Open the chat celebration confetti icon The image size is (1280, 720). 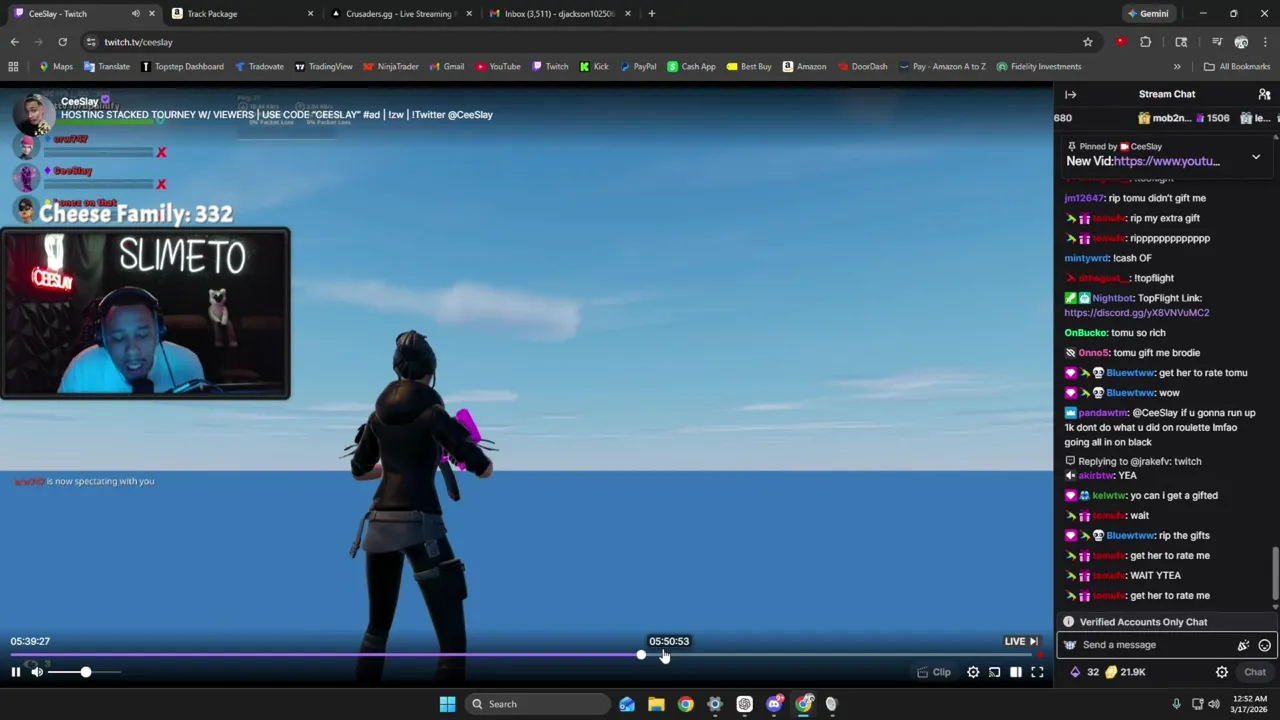1243,645
